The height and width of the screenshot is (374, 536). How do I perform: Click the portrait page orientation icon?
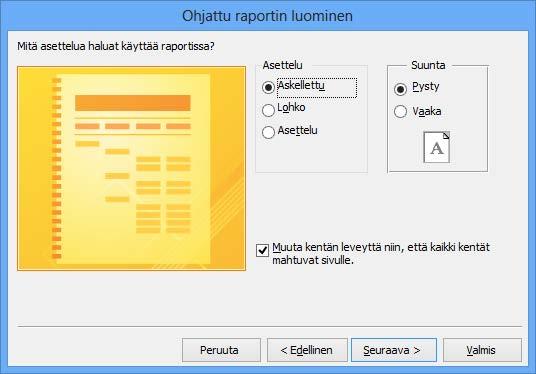[x=437, y=147]
